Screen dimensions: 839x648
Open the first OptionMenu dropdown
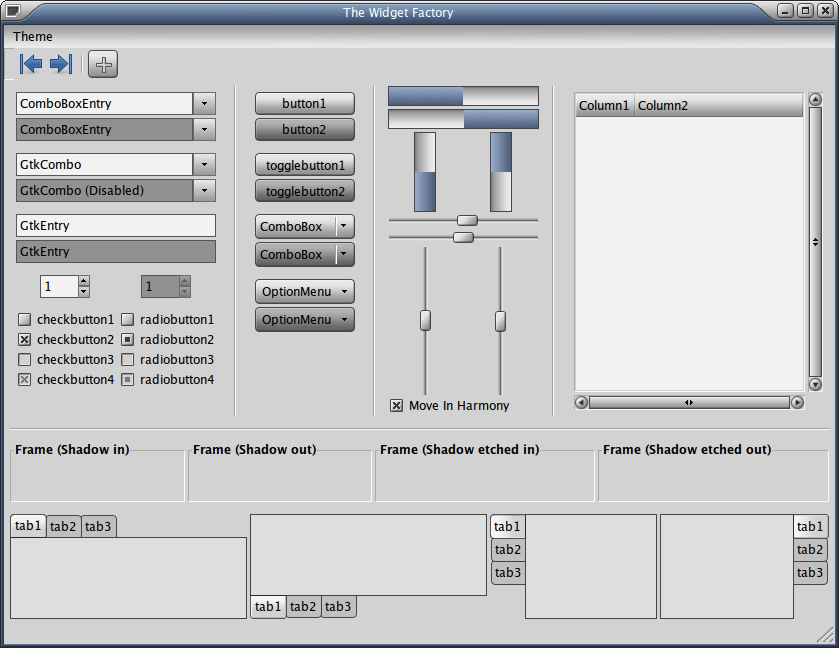(x=304, y=292)
